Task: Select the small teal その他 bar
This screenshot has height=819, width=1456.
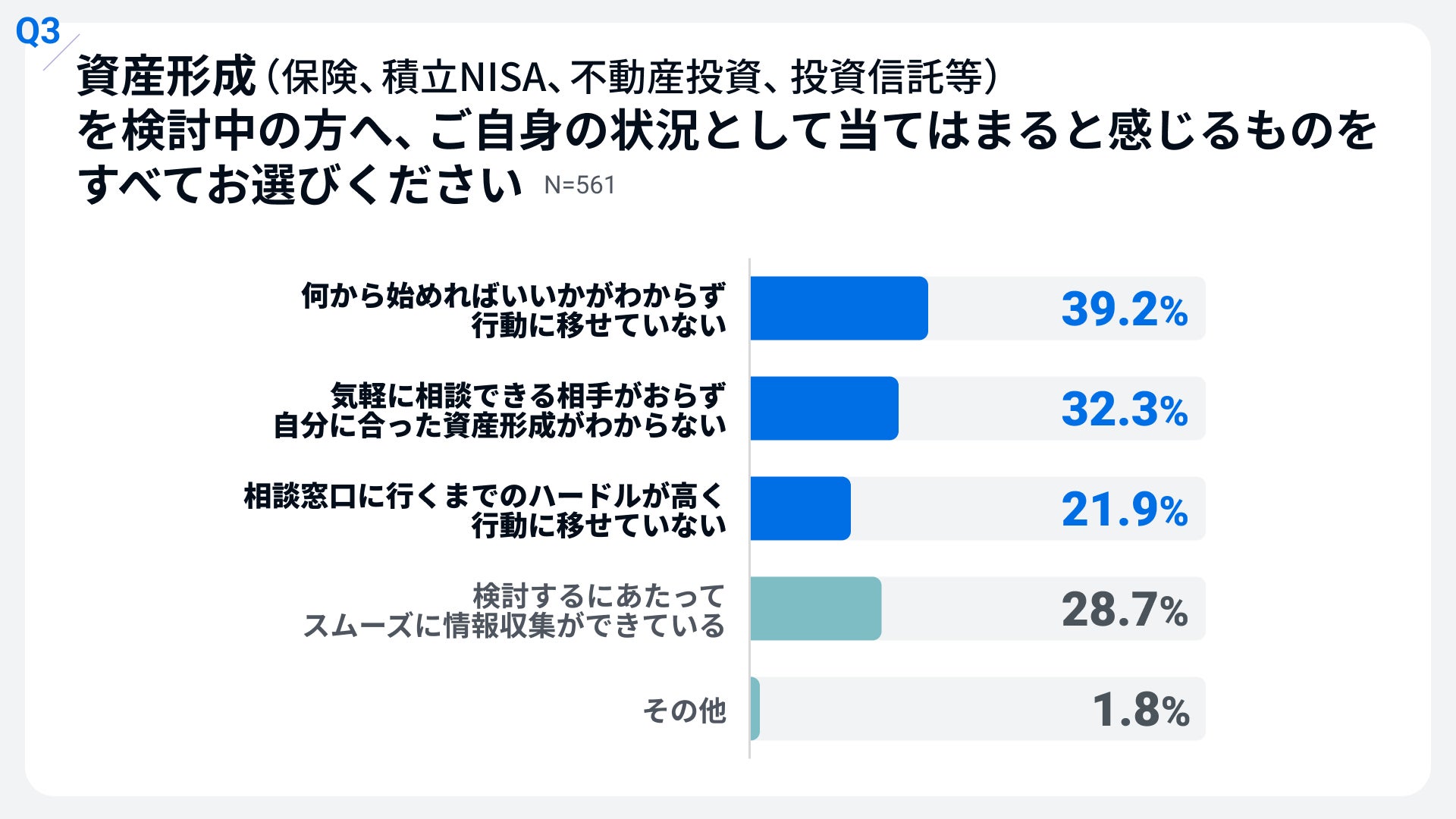Action: pyautogui.click(x=755, y=708)
